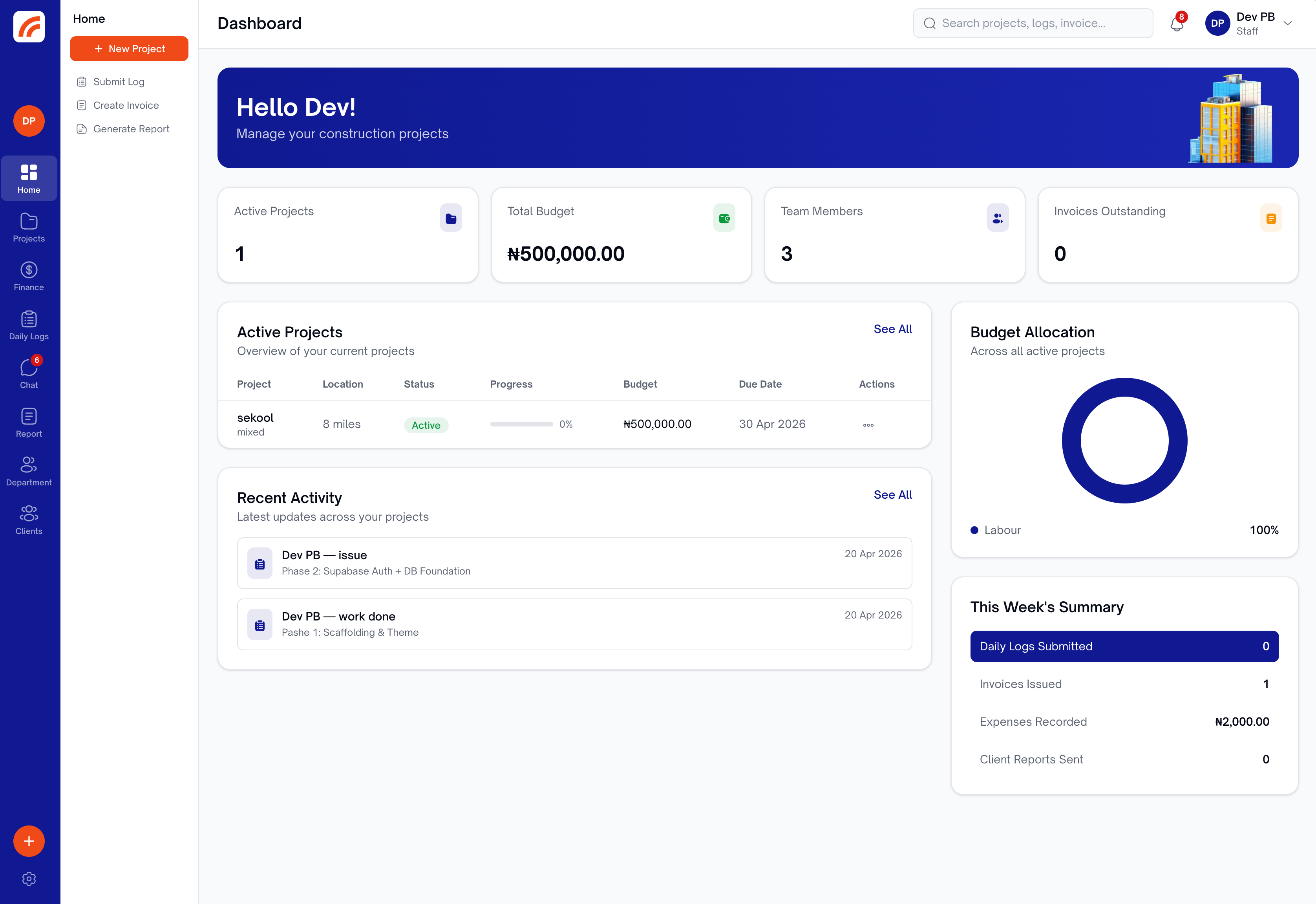
Task: Click the Submit Log clipboard icon
Action: click(82, 82)
